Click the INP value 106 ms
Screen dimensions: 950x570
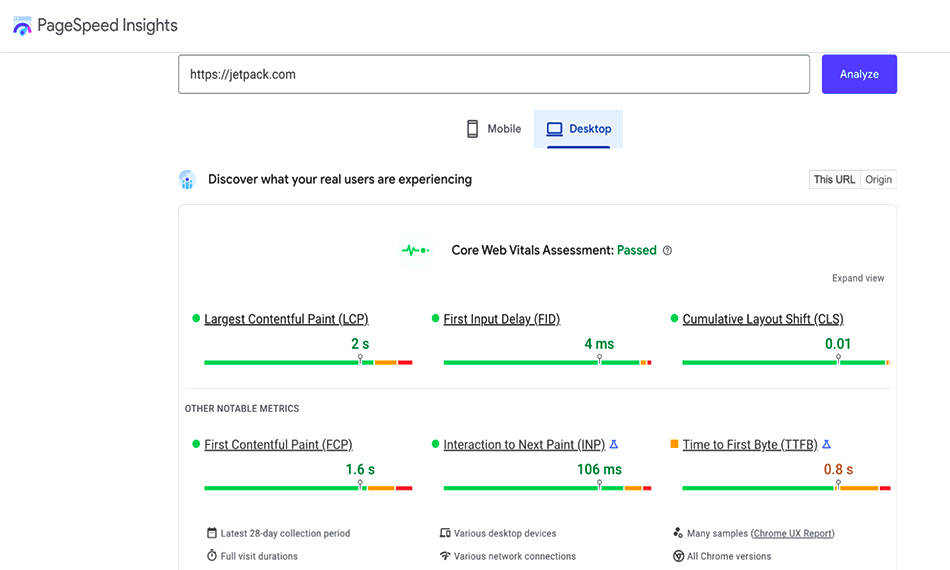(599, 469)
